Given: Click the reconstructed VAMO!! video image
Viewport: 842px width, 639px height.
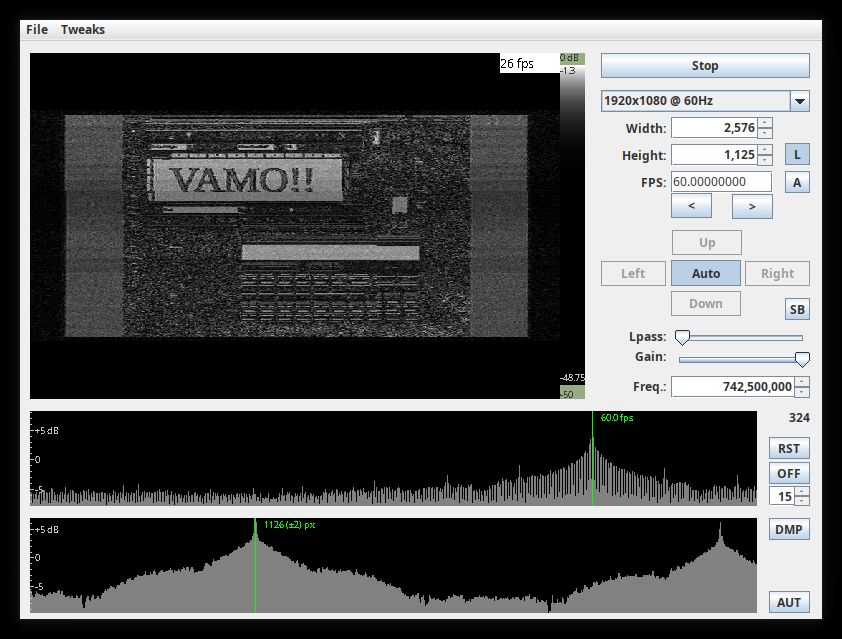Looking at the screenshot, I should 296,226.
